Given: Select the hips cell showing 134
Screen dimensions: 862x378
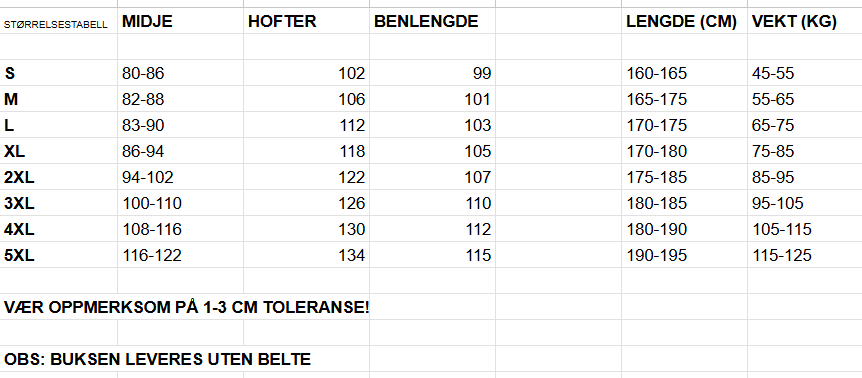Looking at the screenshot, I should [306, 255].
